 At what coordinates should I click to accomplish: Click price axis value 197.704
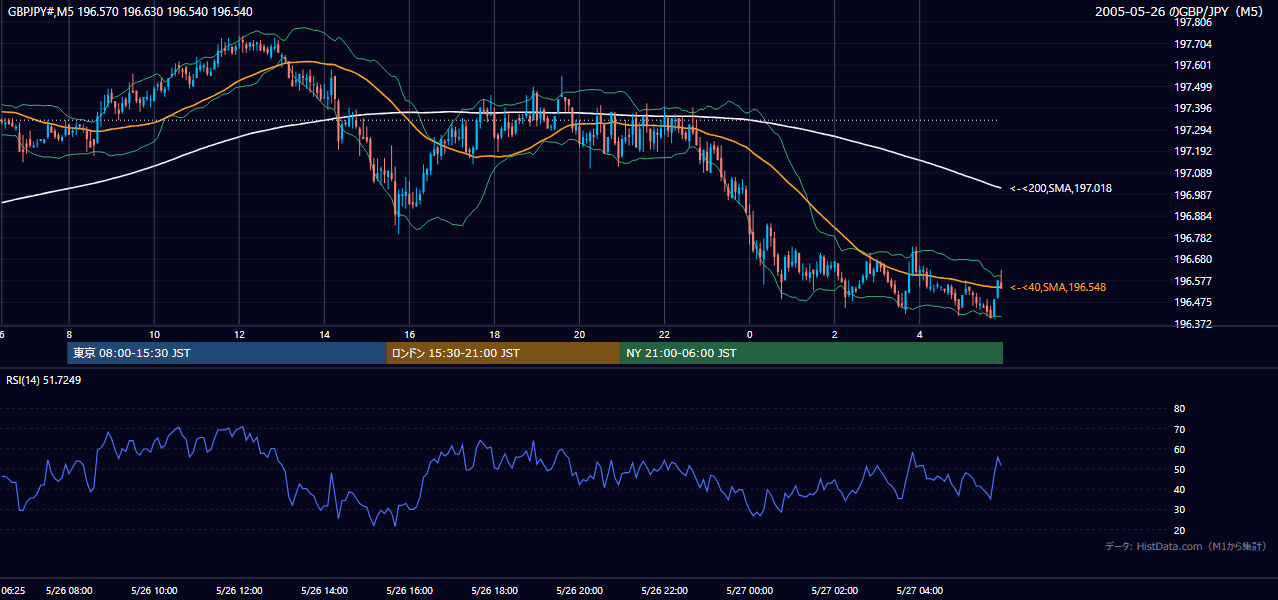pos(1192,44)
